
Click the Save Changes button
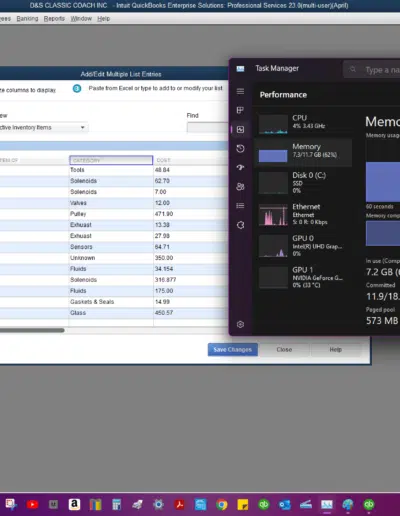click(x=233, y=349)
